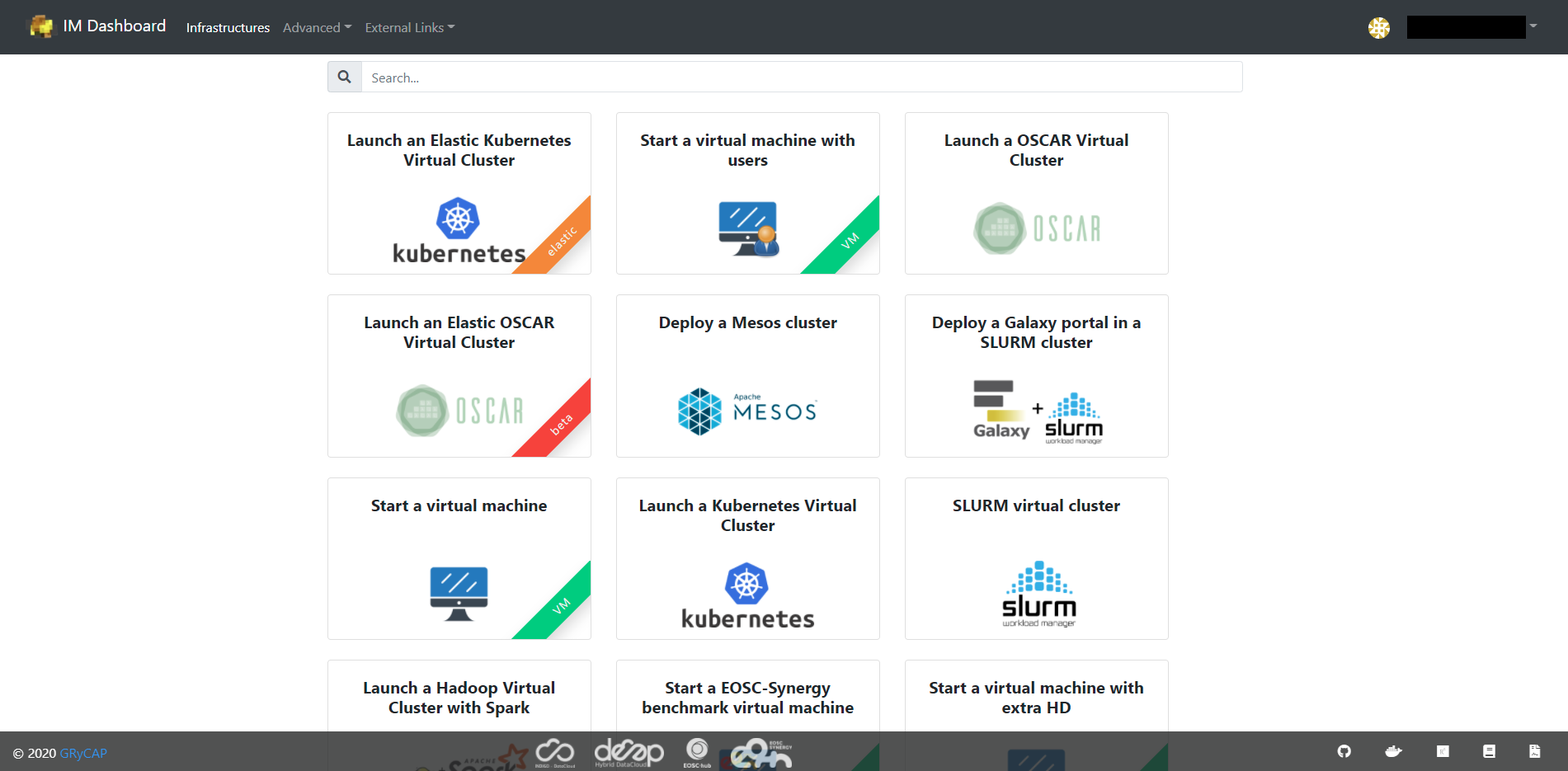
Task: Open the GitHub footer icon
Action: [x=1344, y=751]
